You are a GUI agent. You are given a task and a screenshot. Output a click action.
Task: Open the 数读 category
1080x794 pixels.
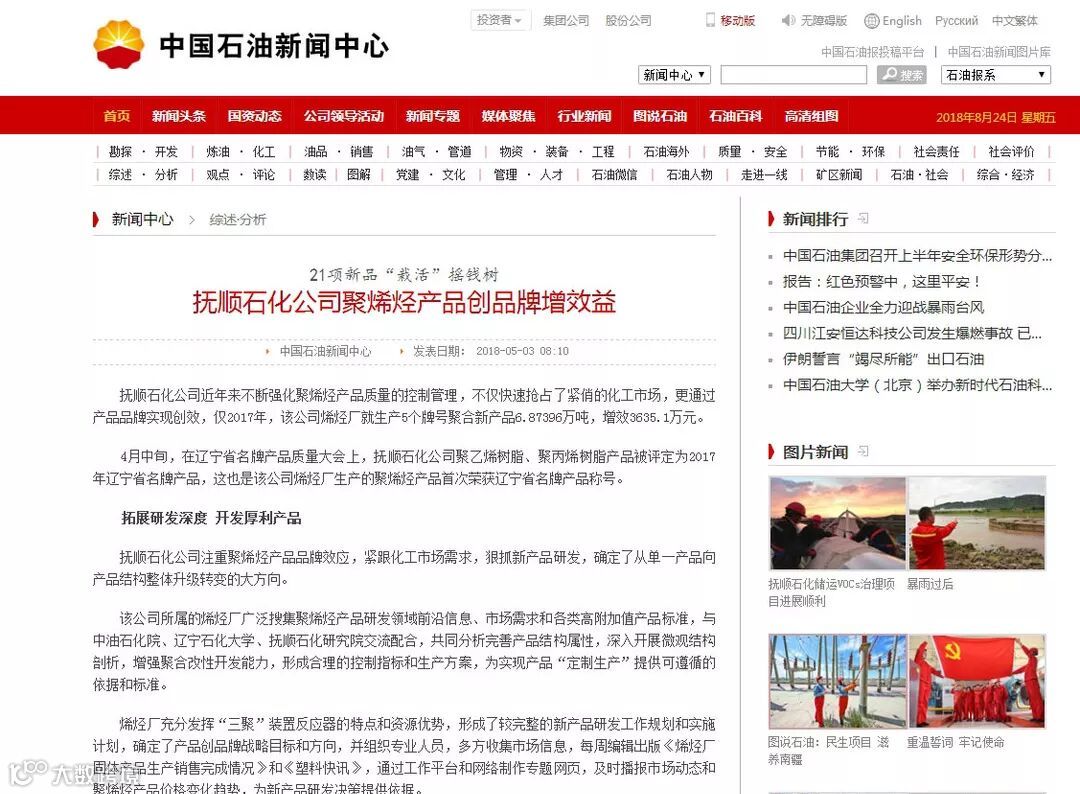[315, 175]
